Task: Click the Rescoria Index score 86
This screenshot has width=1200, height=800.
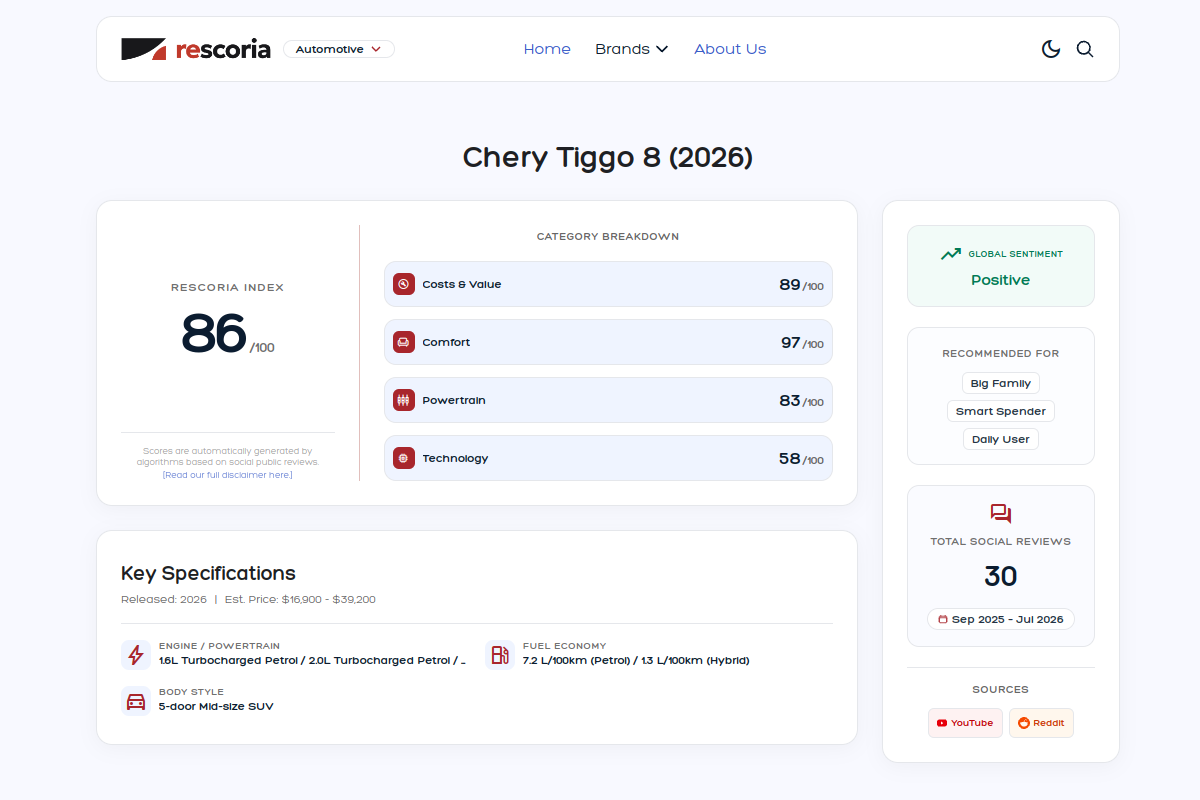Action: pyautogui.click(x=214, y=334)
